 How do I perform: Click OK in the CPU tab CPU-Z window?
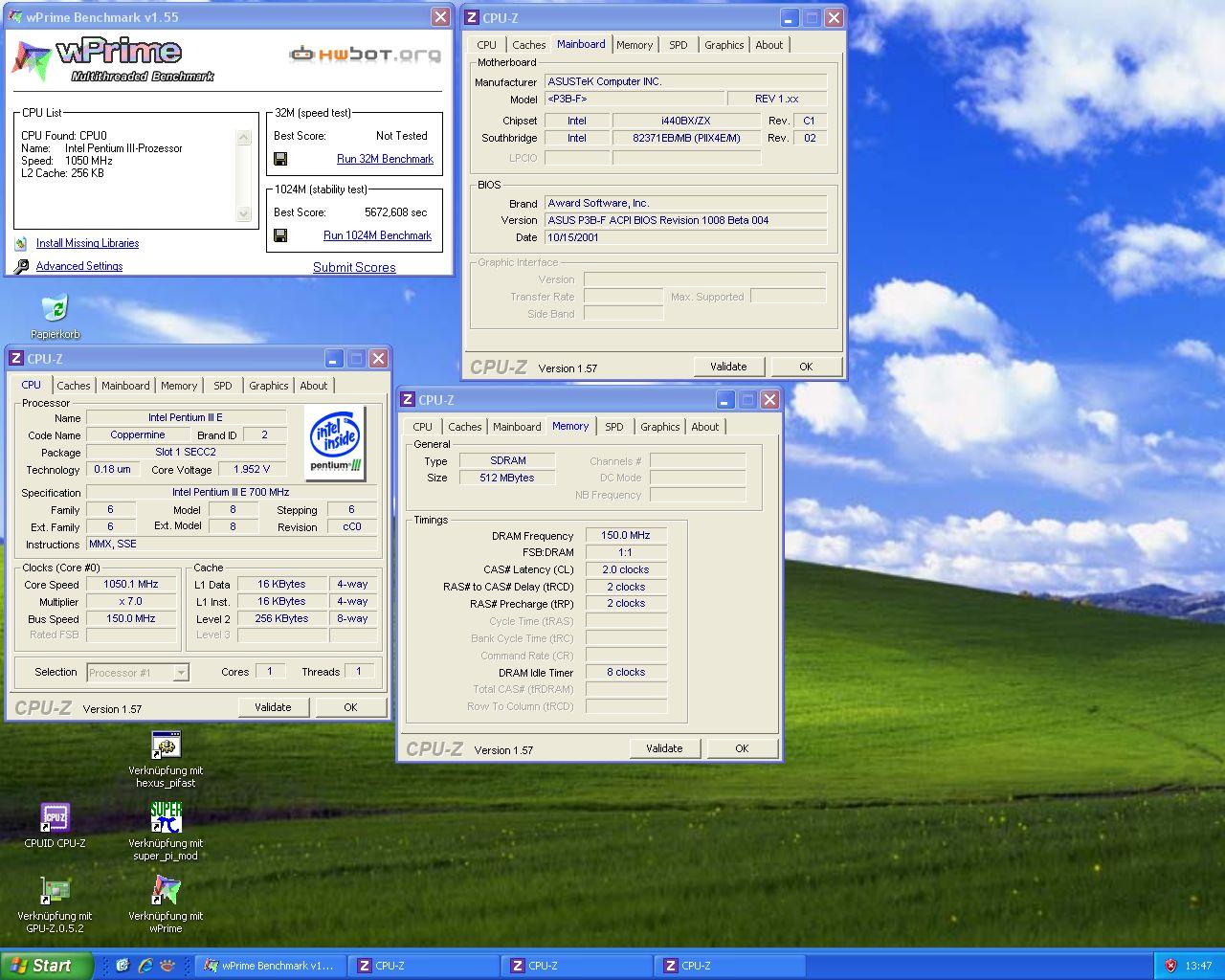click(350, 707)
